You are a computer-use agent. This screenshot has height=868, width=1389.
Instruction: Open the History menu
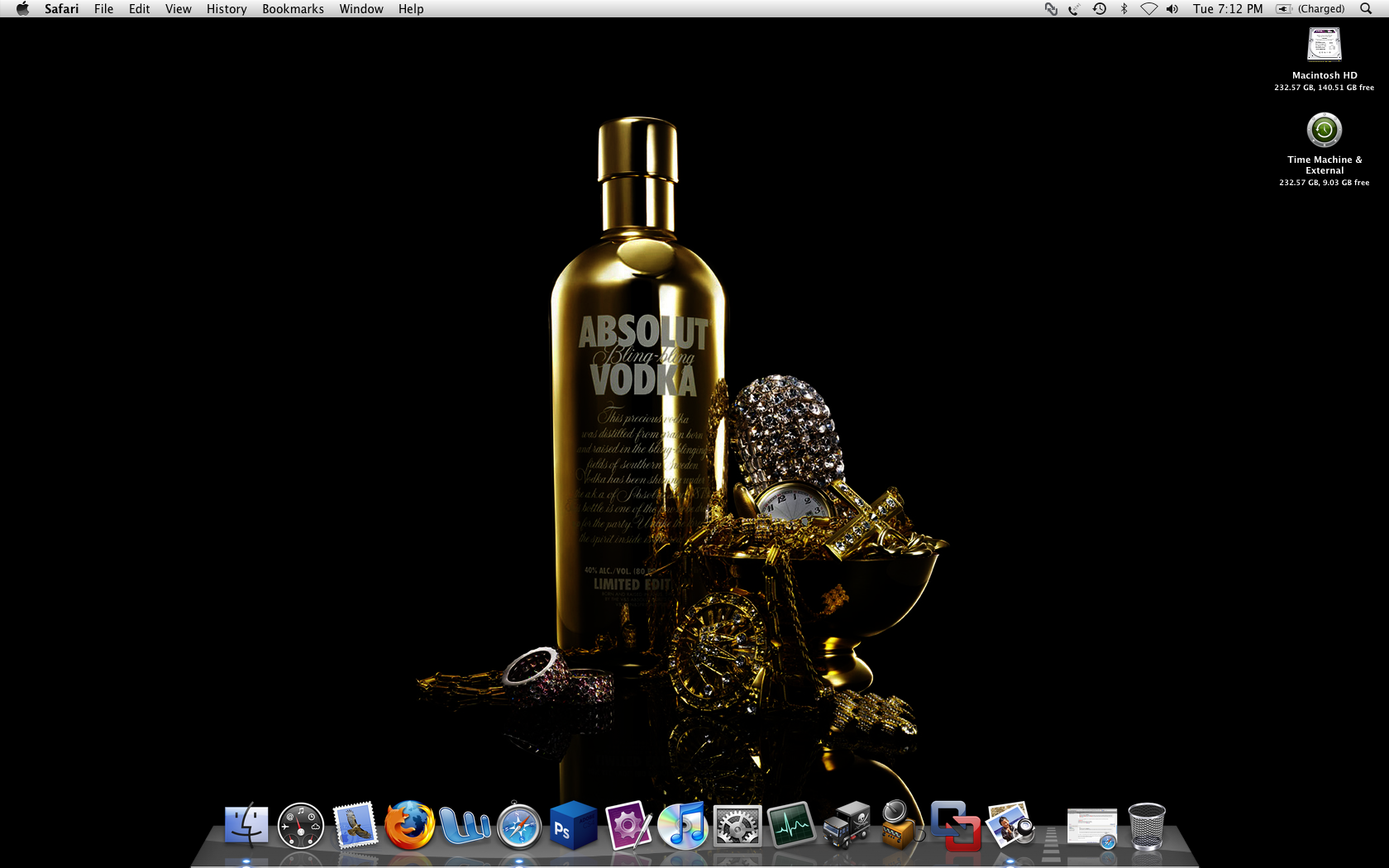coord(227,8)
